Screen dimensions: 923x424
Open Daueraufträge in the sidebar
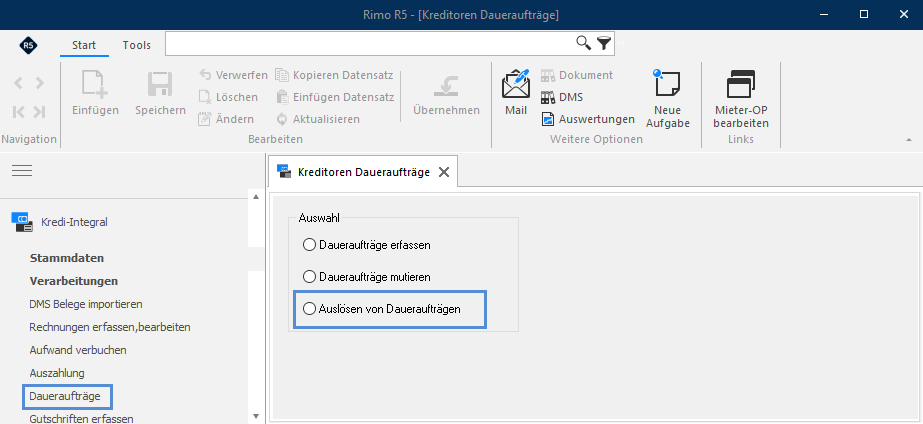click(x=65, y=396)
